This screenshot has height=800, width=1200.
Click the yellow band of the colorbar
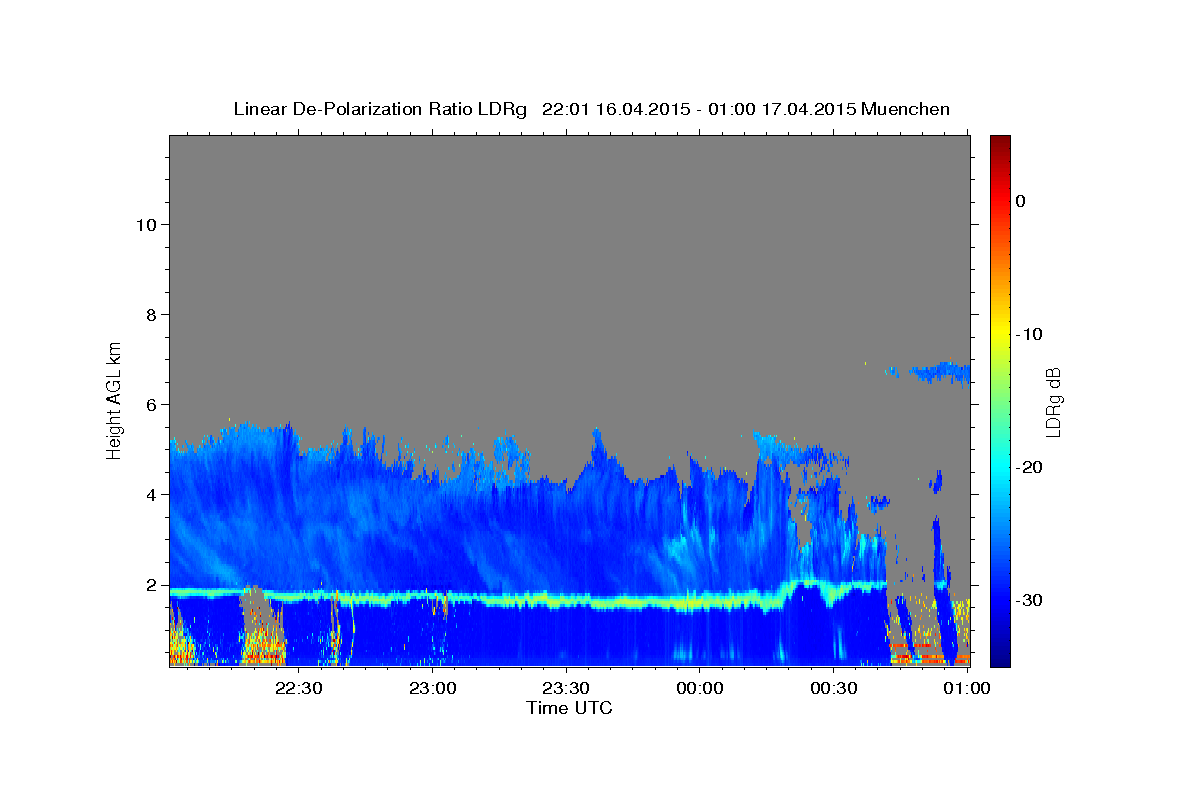(x=1000, y=335)
